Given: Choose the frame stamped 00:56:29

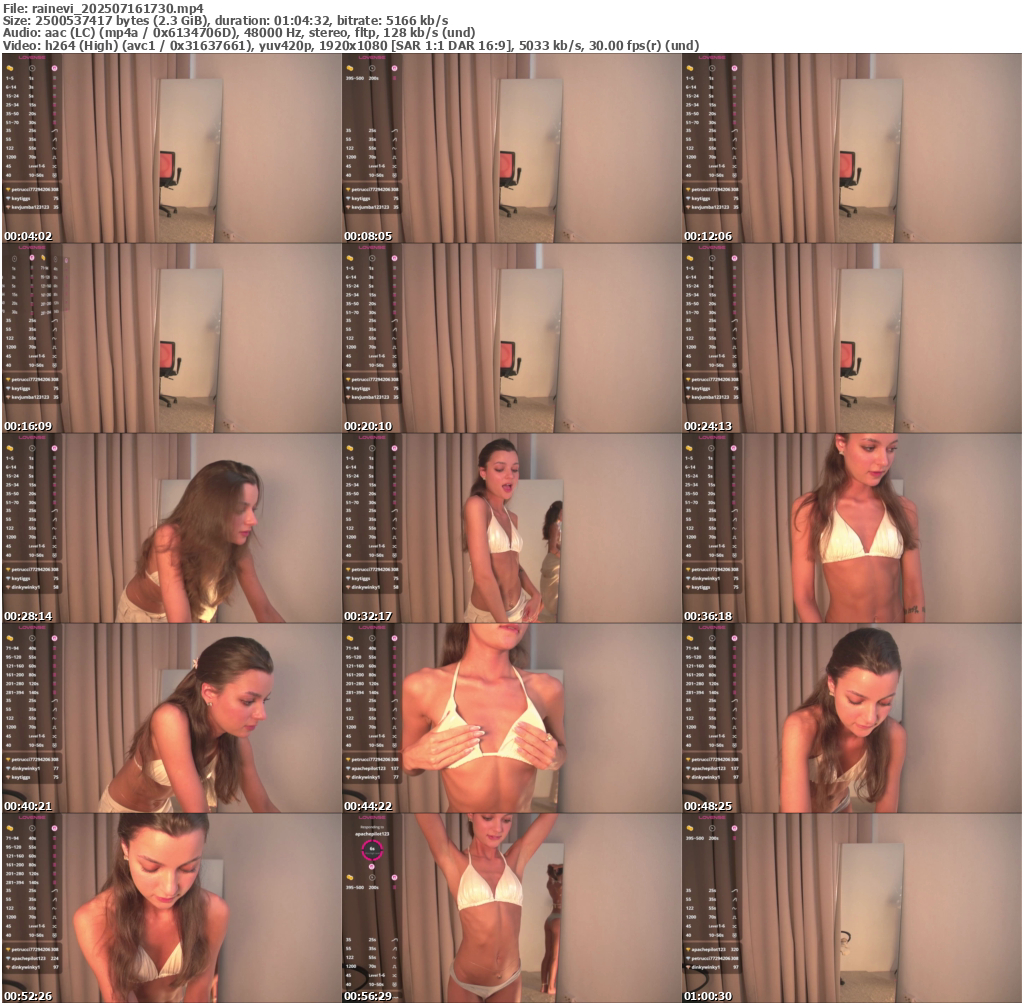Looking at the screenshot, I should pyautogui.click(x=511, y=908).
